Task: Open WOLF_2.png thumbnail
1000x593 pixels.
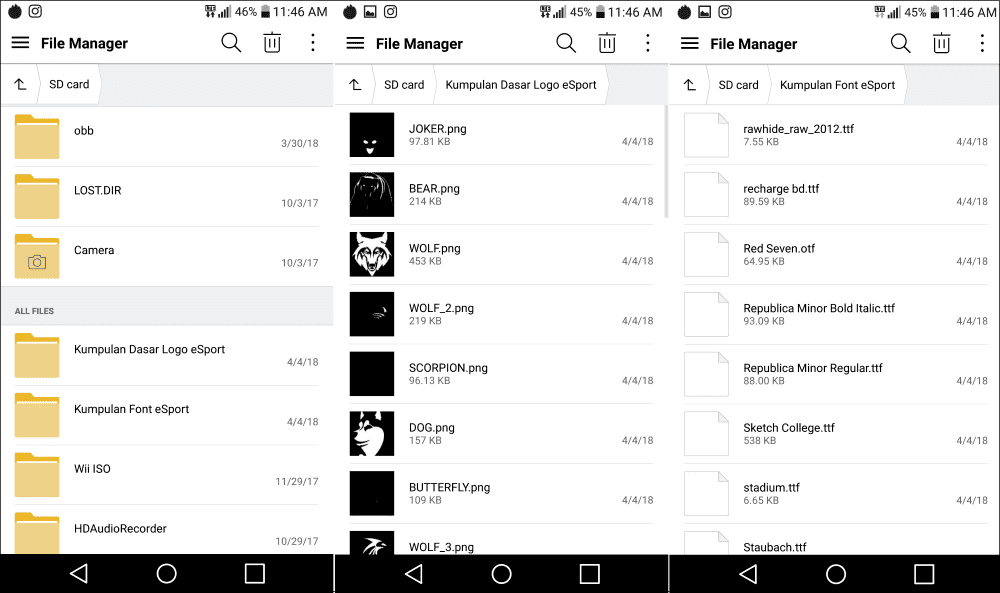Action: (372, 314)
